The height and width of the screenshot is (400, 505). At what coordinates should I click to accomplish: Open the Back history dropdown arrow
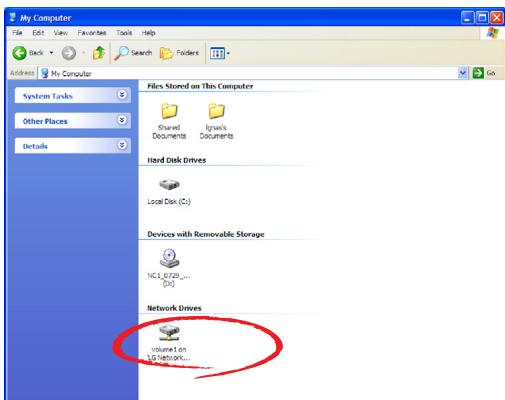tap(51, 53)
